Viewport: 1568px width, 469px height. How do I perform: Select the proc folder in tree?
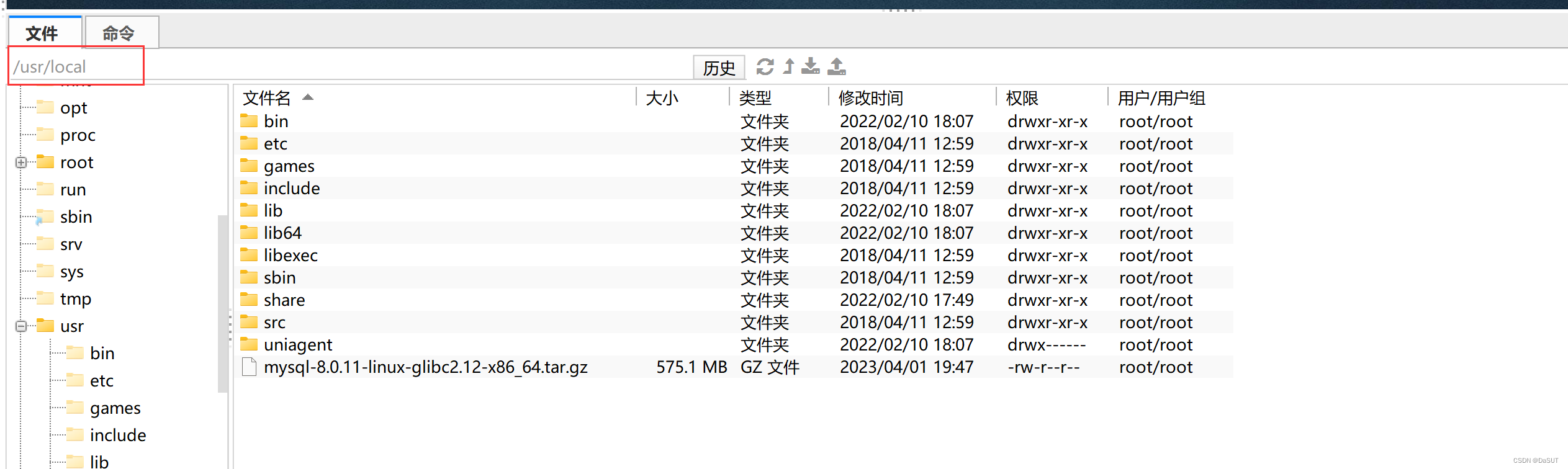[78, 135]
